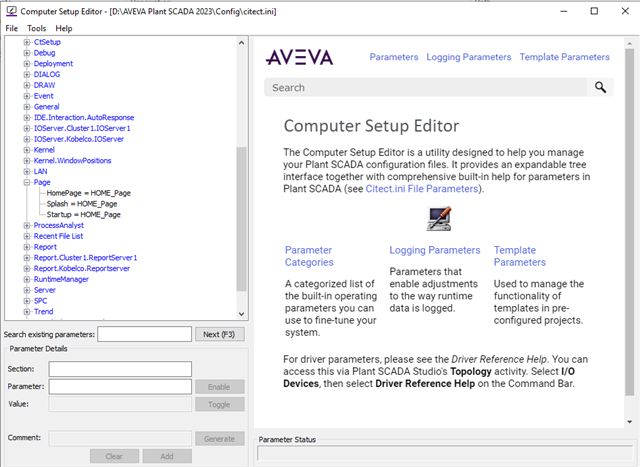Select the DRAW section label
The height and width of the screenshot is (467, 640).
[44, 85]
